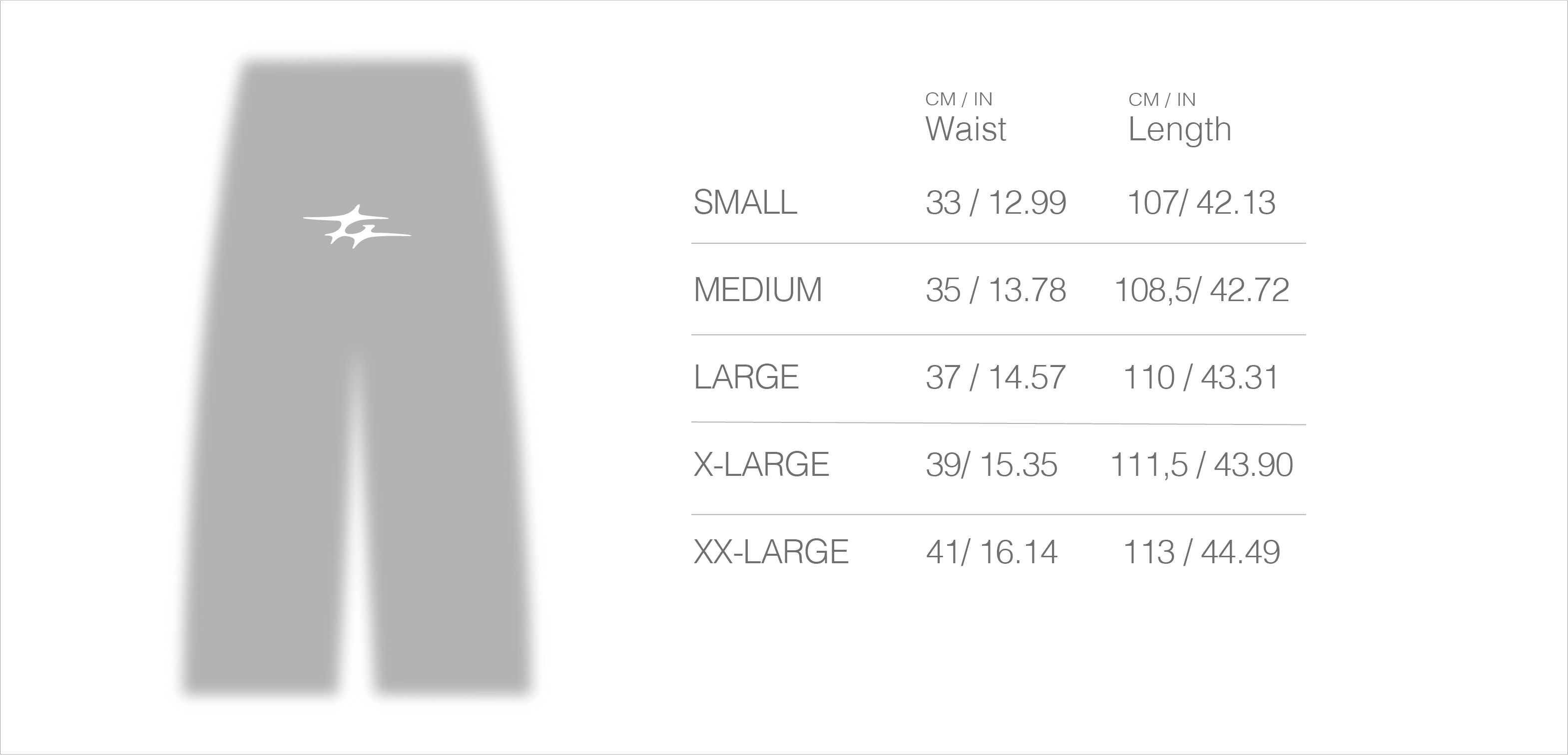Click the Large waist value 37 / 14.57

pos(996,377)
